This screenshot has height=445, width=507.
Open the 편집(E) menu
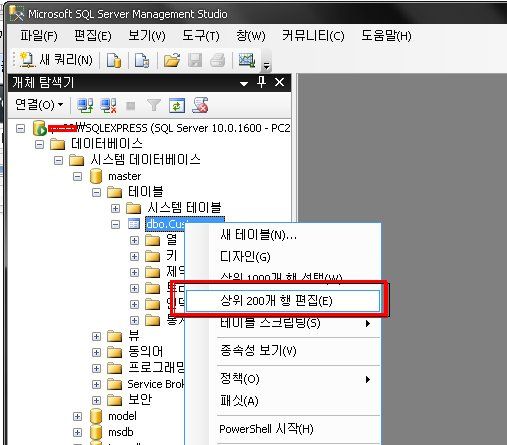pos(93,36)
